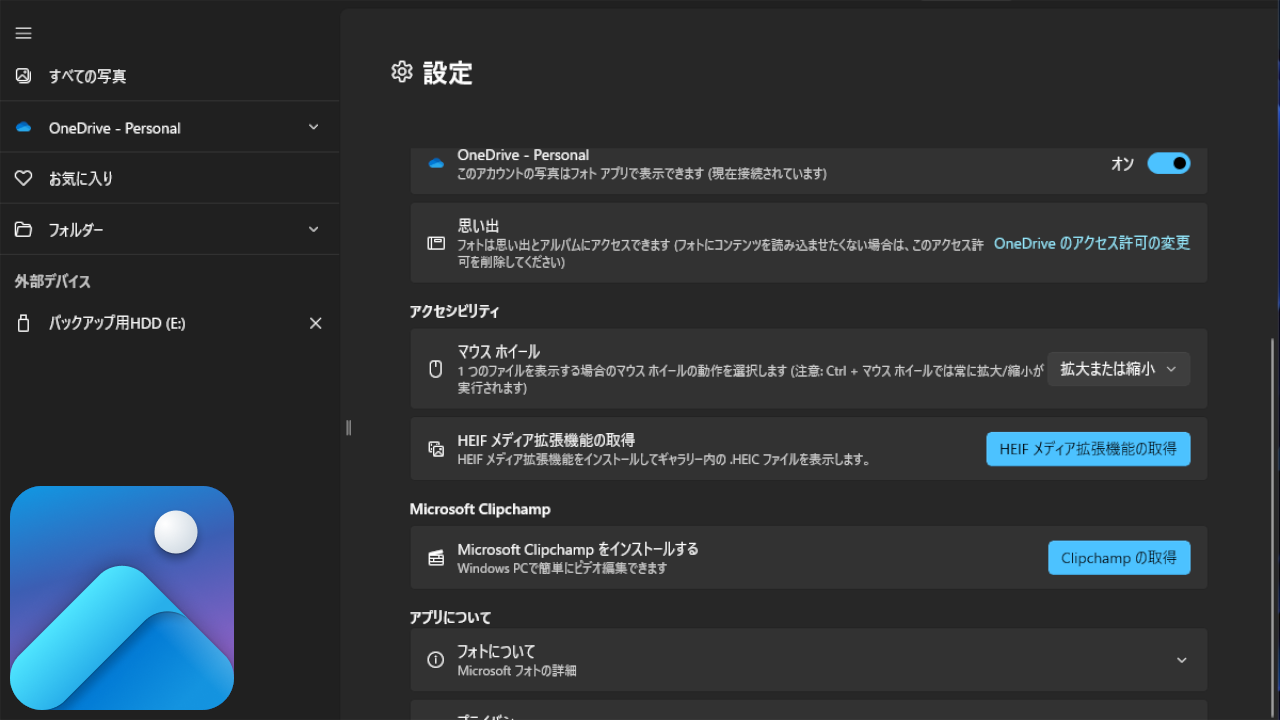Viewport: 1280px width, 720px height.
Task: Click the フォトについて info icon
Action: (x=435, y=660)
